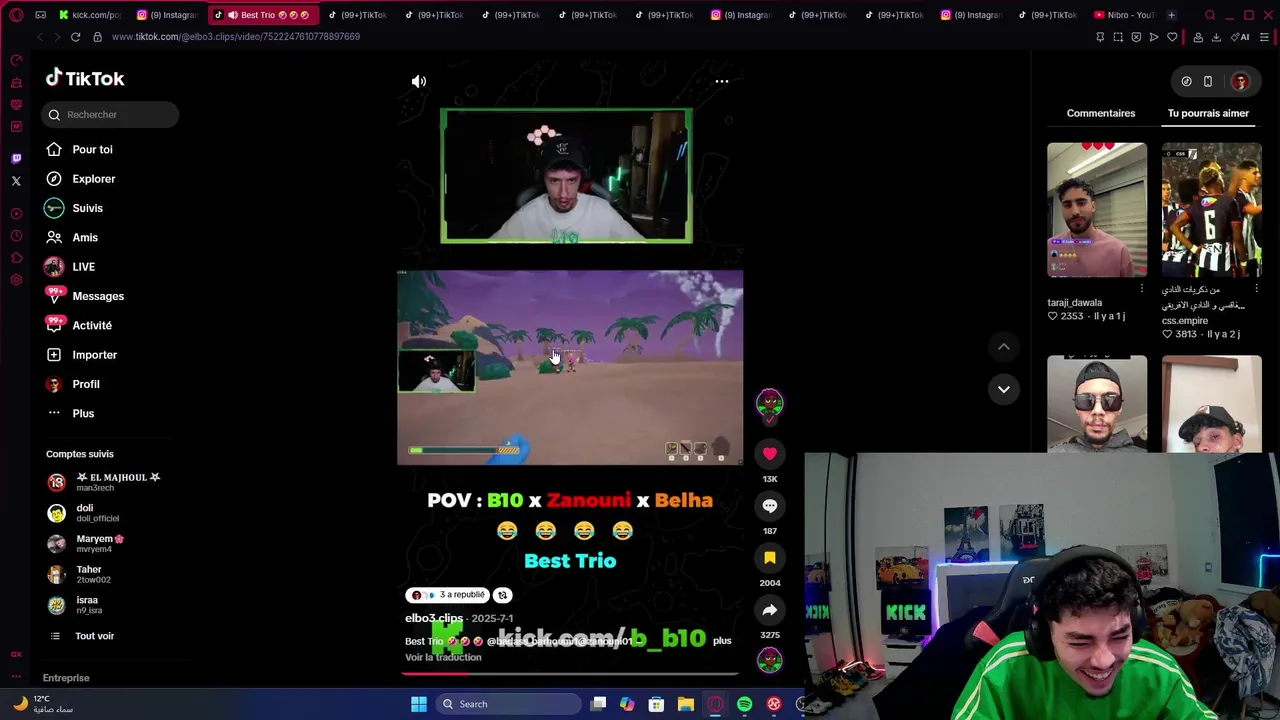The image size is (1280, 720).
Task: Switch to the Nibro YouTube browser tab
Action: pyautogui.click(x=1126, y=15)
